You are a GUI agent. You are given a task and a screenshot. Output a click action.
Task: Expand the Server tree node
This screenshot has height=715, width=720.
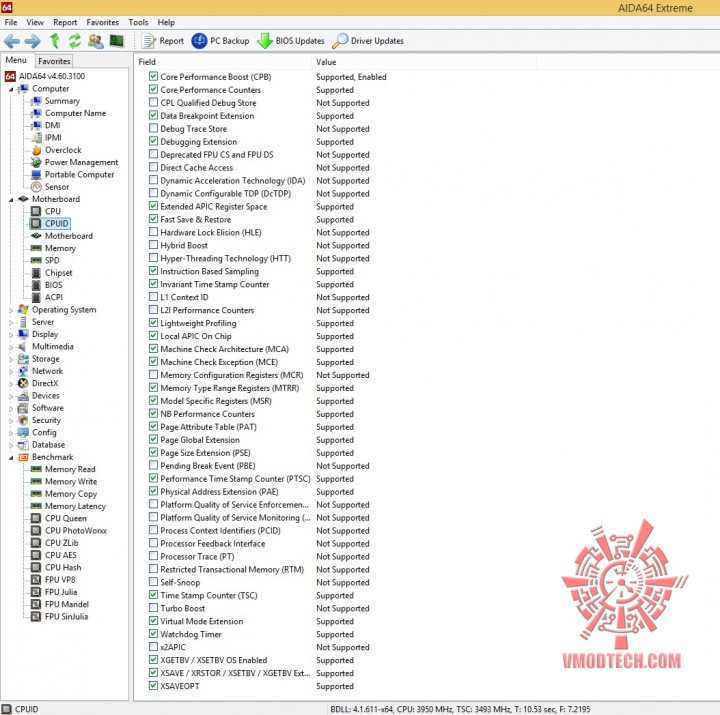click(11, 322)
